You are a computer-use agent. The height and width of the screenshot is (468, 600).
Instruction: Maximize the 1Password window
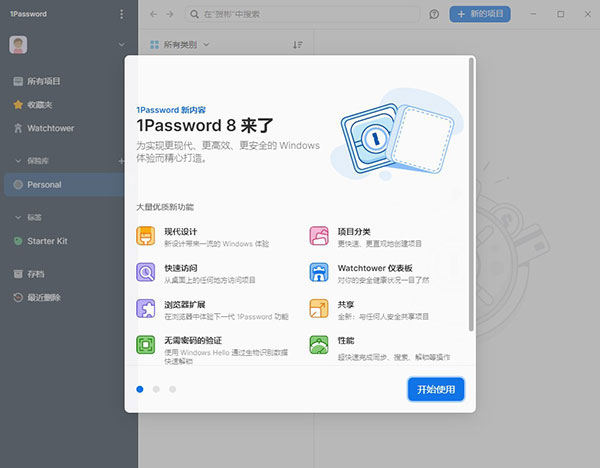pyautogui.click(x=561, y=14)
